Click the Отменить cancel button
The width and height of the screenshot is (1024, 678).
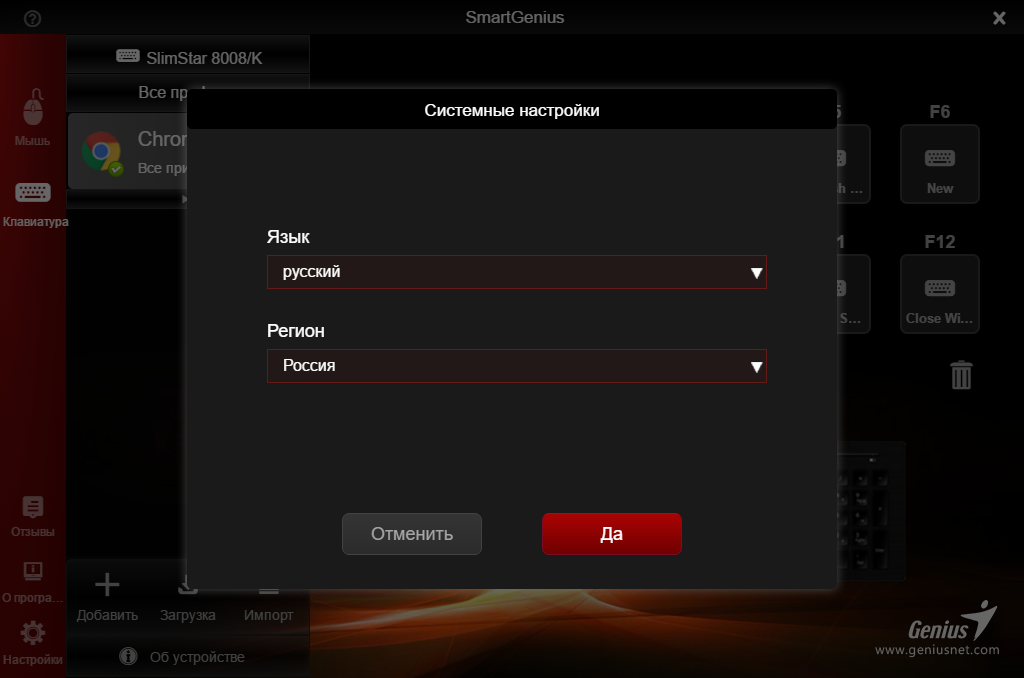click(x=411, y=534)
